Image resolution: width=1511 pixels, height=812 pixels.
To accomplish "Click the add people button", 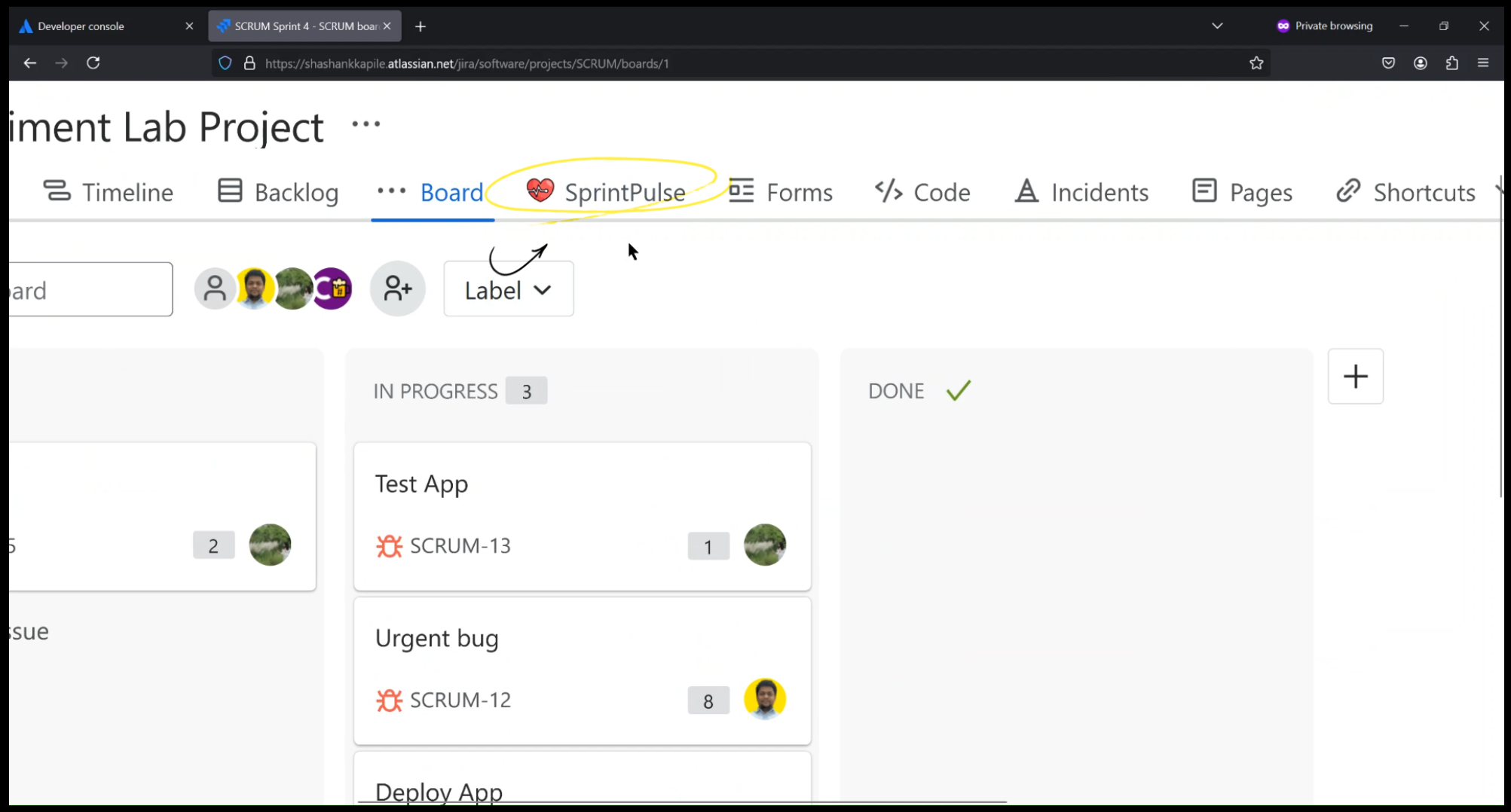I will 397,288.
